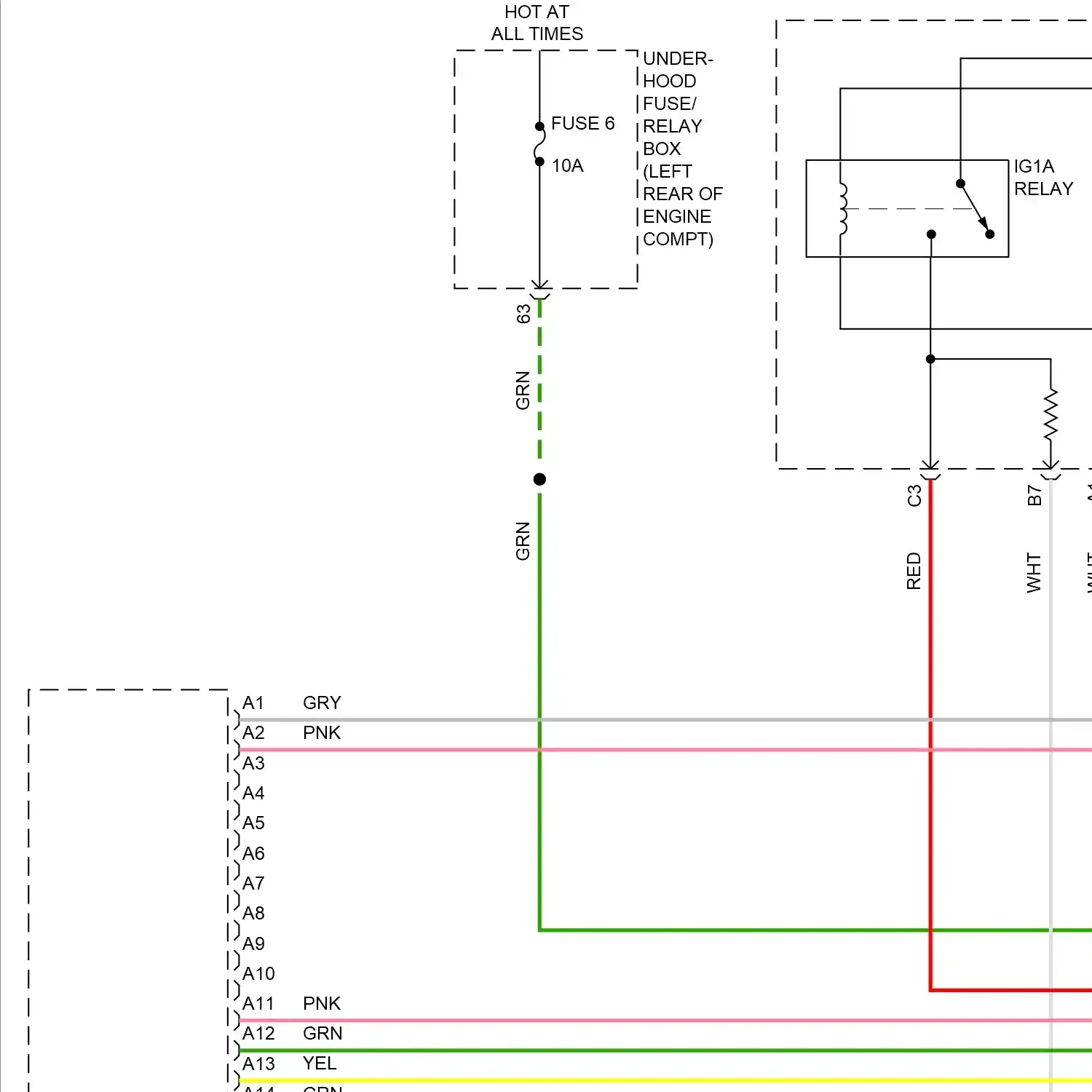This screenshot has height=1092, width=1092.
Task: Select the "PNK" label on row A2
Action: click(x=322, y=733)
